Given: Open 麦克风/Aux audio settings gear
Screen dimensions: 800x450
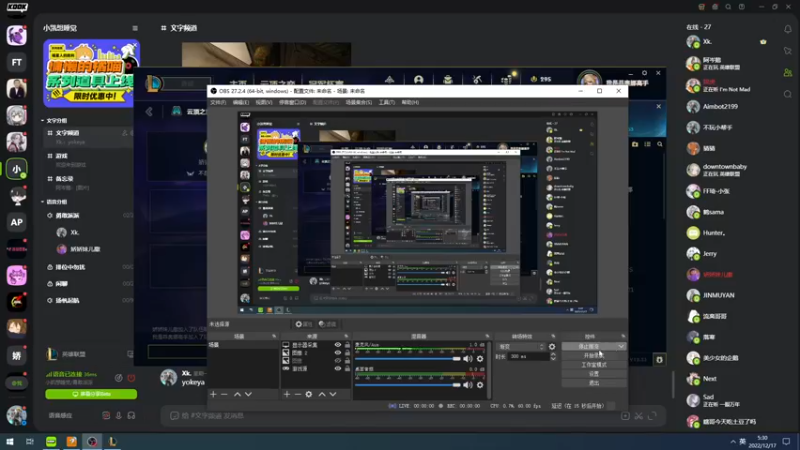Looking at the screenshot, I should 480,359.
